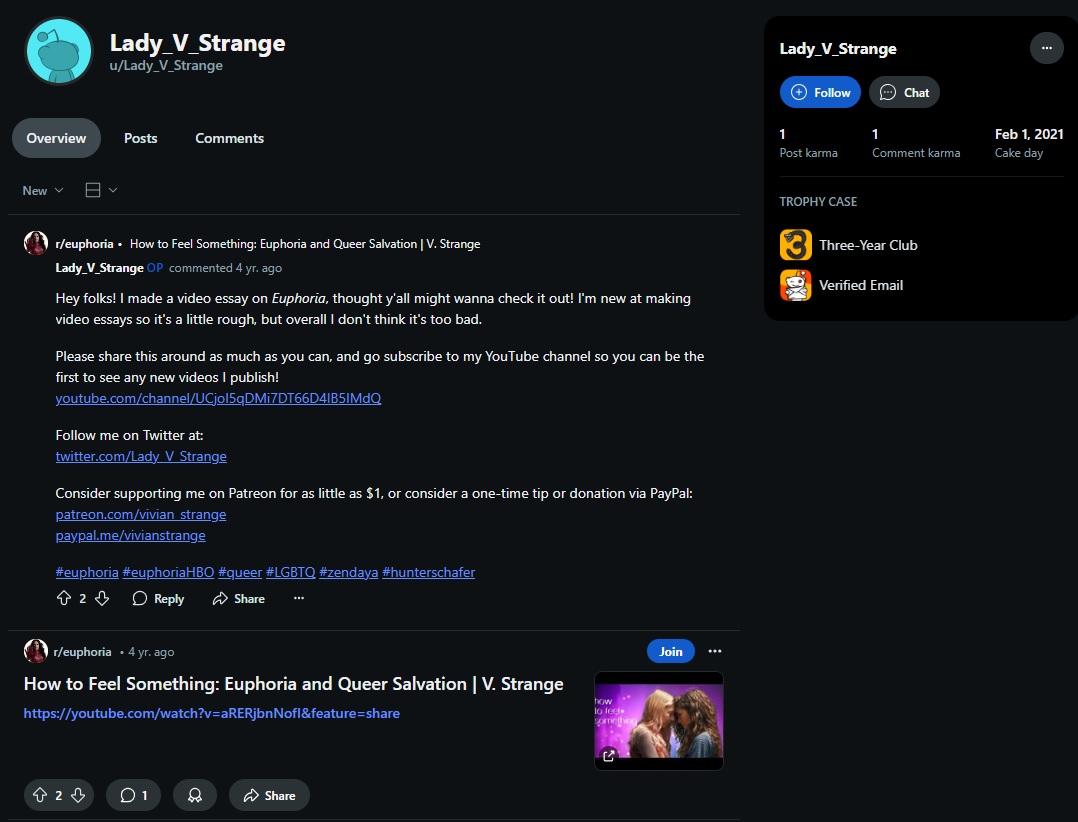The width and height of the screenshot is (1078, 822).
Task: Open r/euphoria from the post header
Action: point(82,652)
